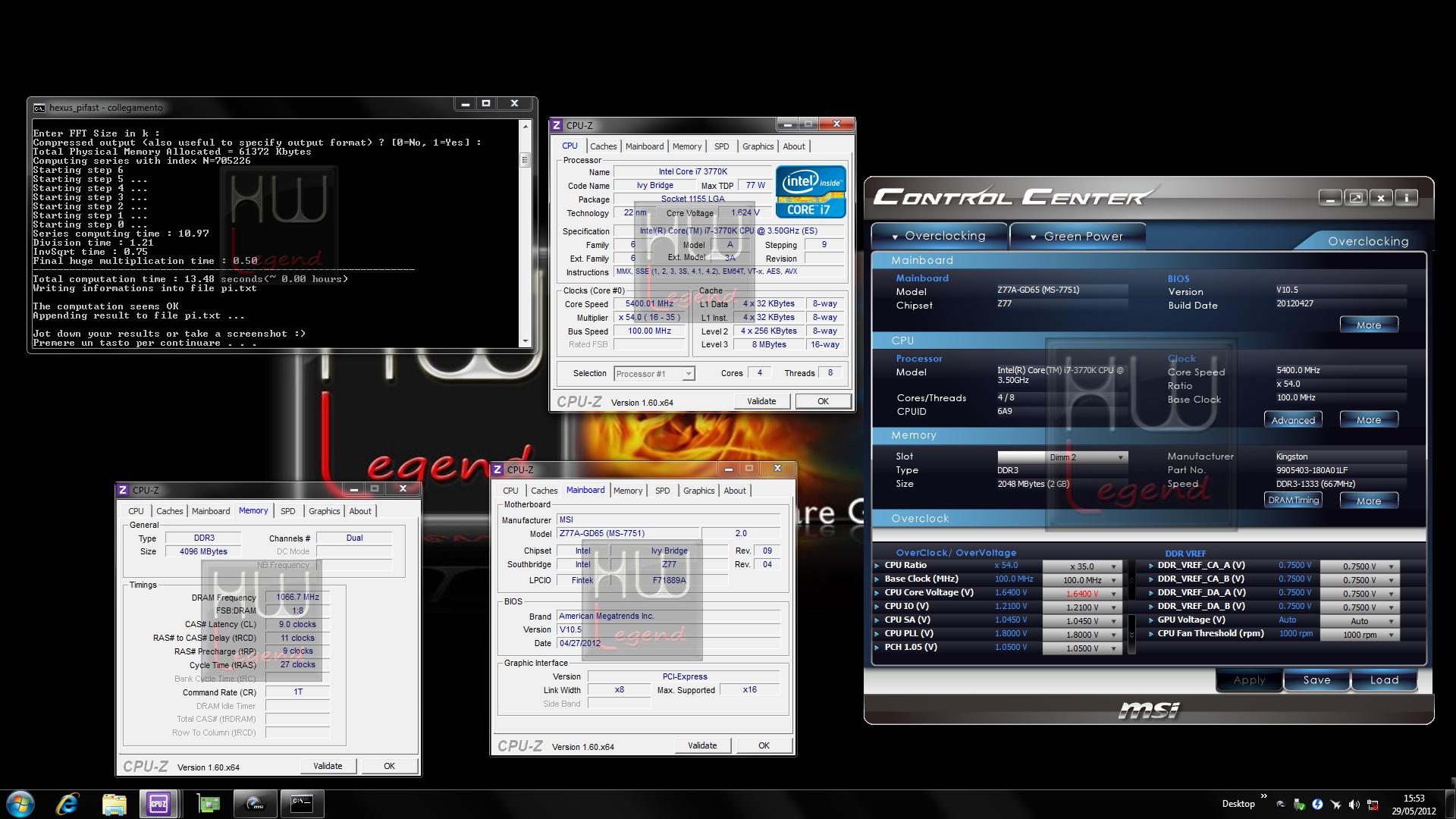
Task: Click Advanced button in Control Center CPU section
Action: [1293, 420]
